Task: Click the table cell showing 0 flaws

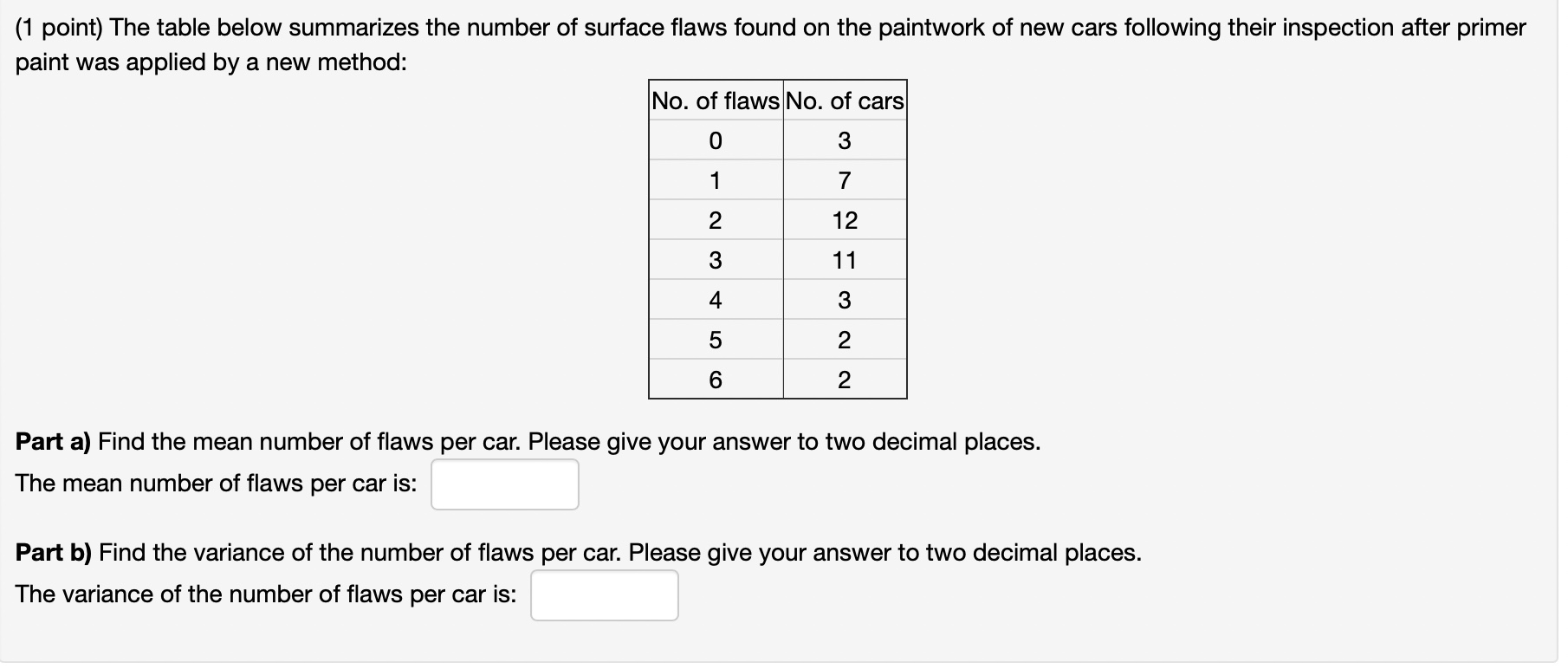Action: (716, 140)
